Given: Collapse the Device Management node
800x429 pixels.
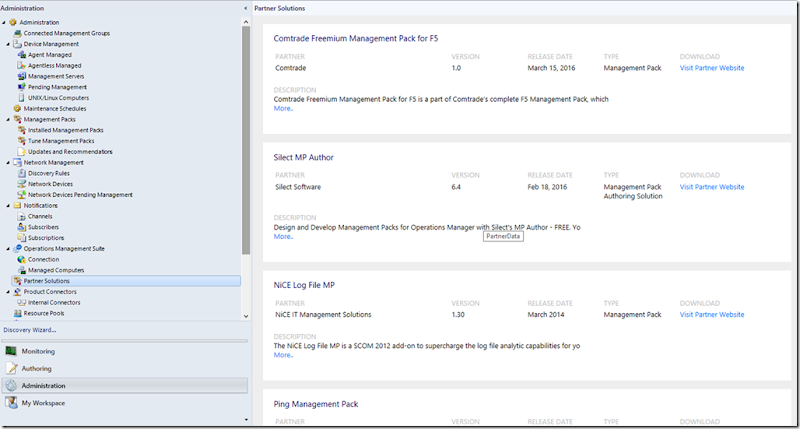Looking at the screenshot, I should [8, 44].
